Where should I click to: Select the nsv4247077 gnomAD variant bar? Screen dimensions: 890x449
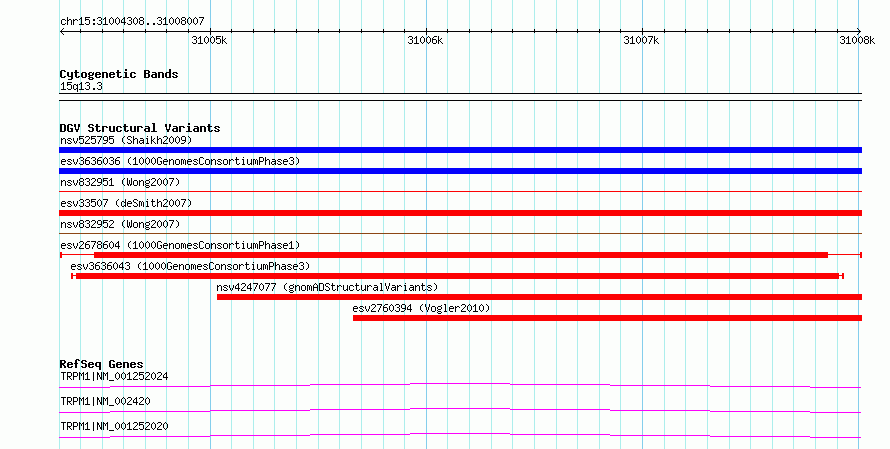pyautogui.click(x=539, y=297)
